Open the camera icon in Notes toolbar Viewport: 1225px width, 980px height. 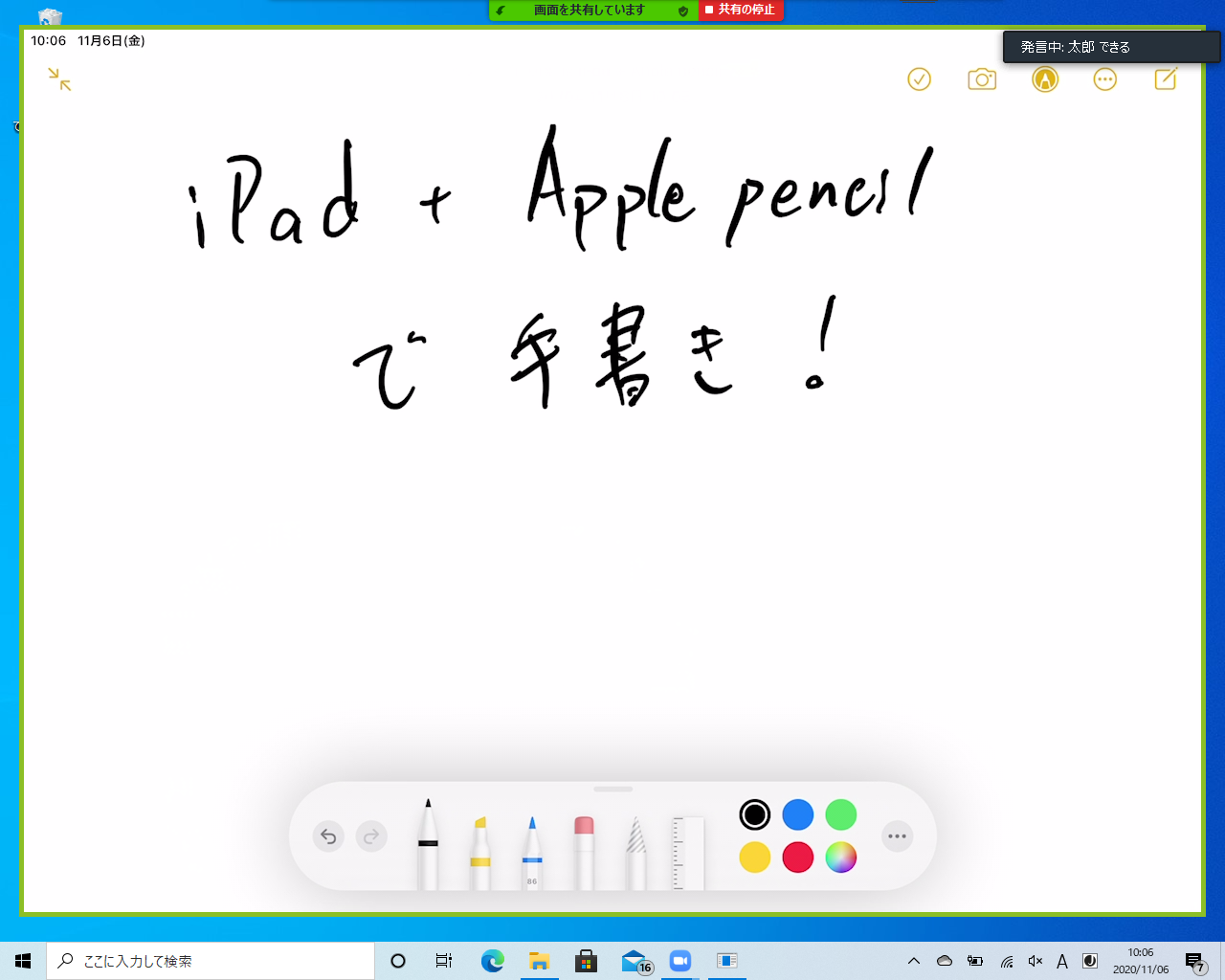982,79
